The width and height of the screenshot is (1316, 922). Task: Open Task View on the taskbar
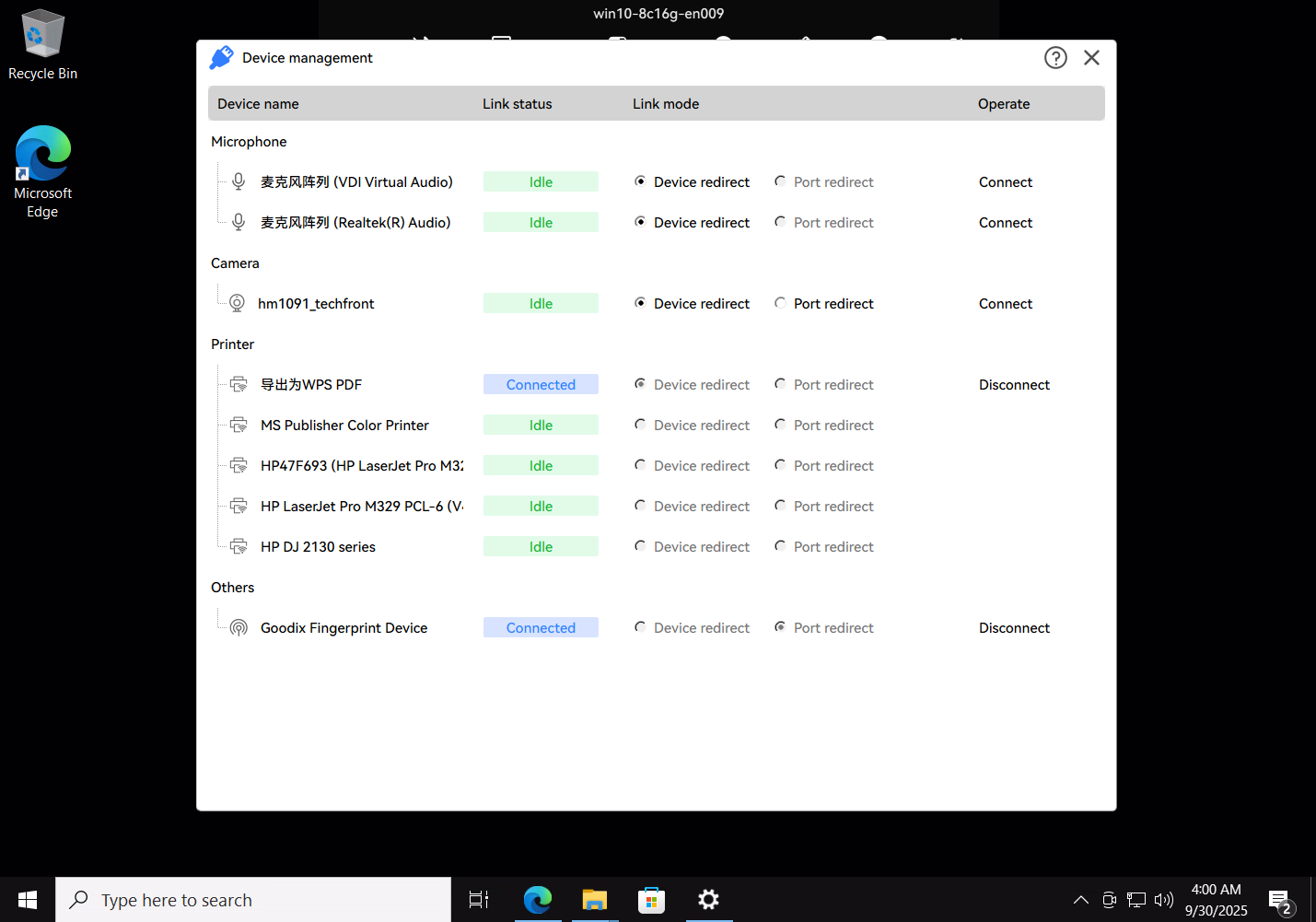pyautogui.click(x=479, y=900)
